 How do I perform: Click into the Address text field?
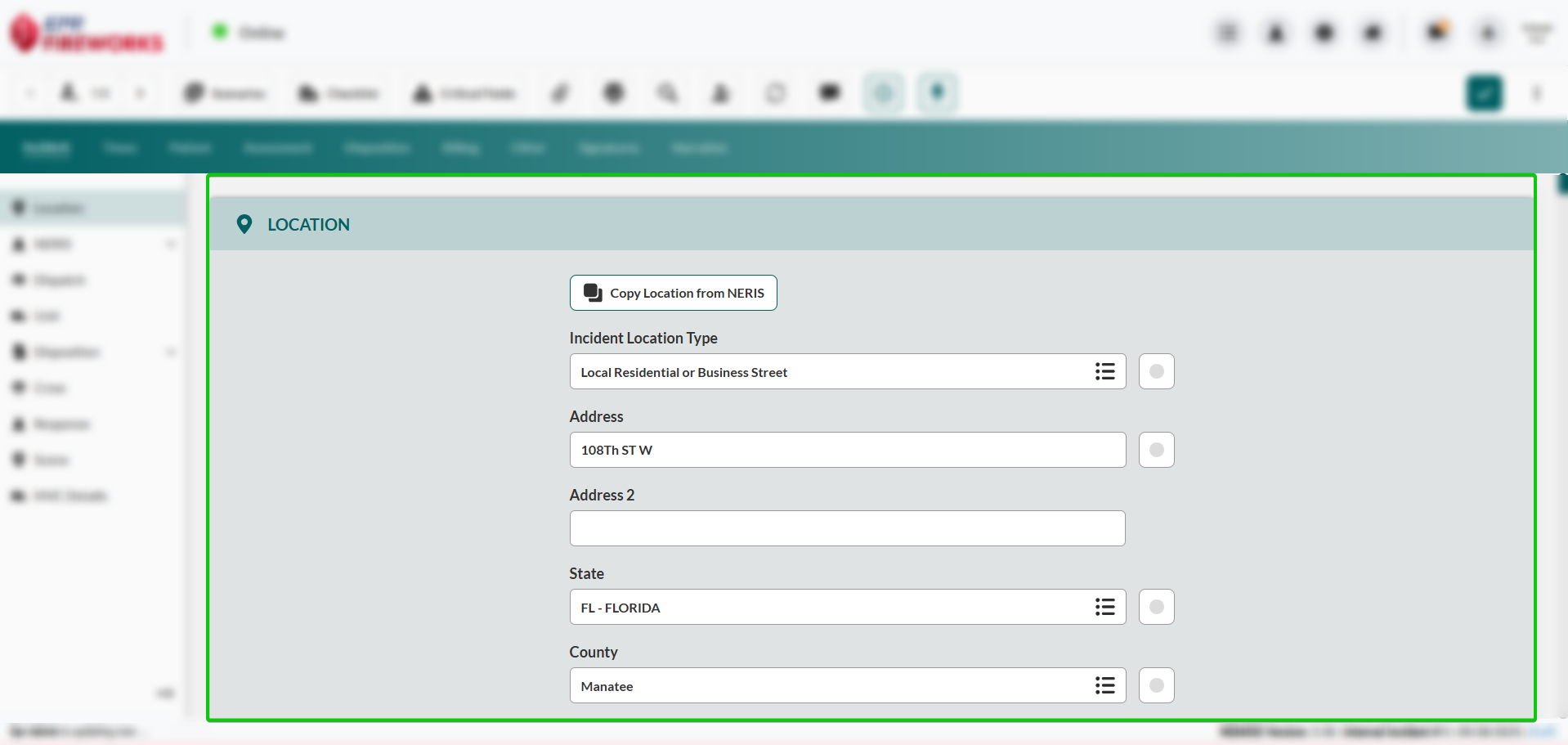pyautogui.click(x=847, y=451)
